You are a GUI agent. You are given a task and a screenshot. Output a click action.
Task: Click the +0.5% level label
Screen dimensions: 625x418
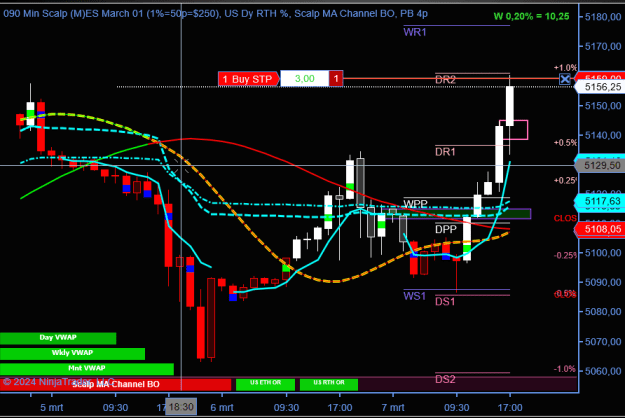[x=565, y=143]
